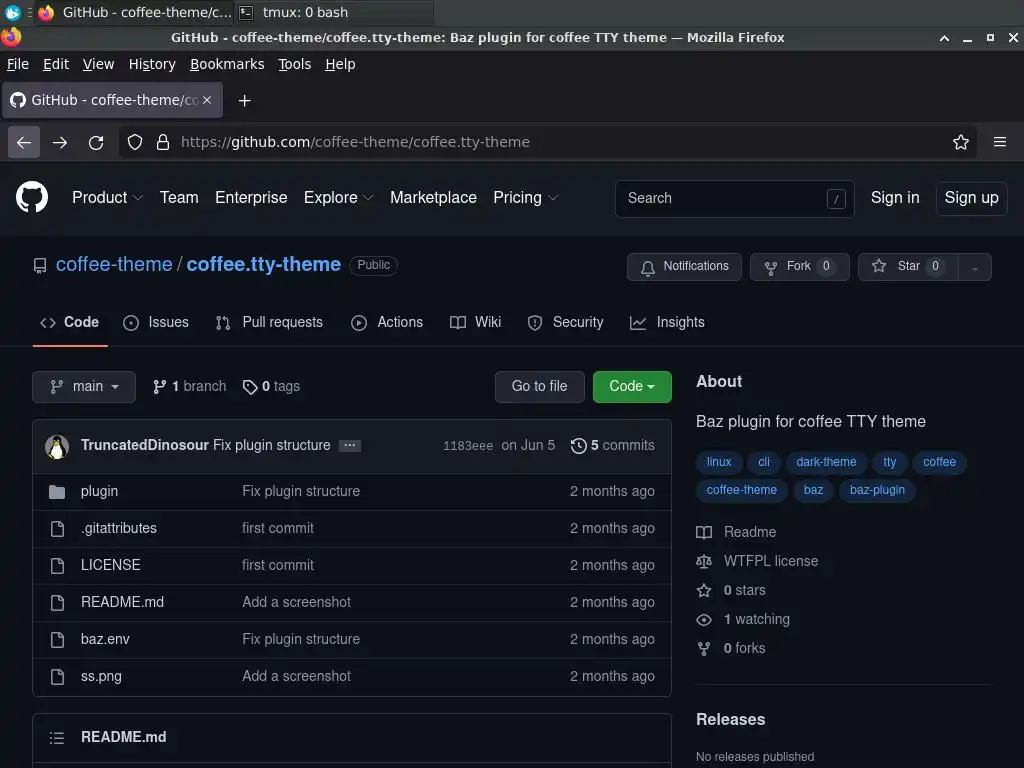Viewport: 1024px width, 768px height.
Task: Click the tag icon next to 0 tags
Action: tap(249, 387)
